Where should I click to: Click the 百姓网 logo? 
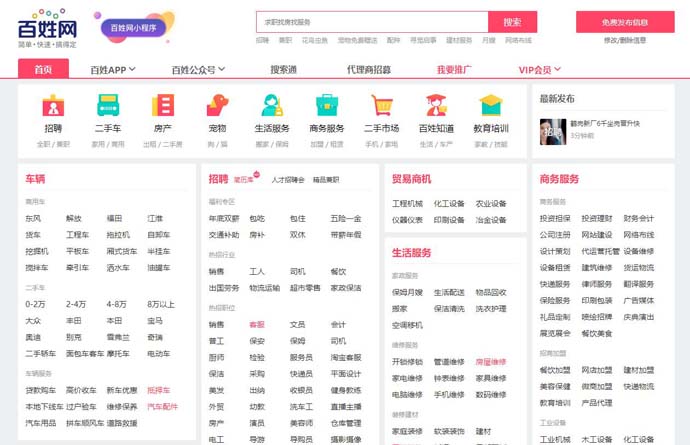47,29
